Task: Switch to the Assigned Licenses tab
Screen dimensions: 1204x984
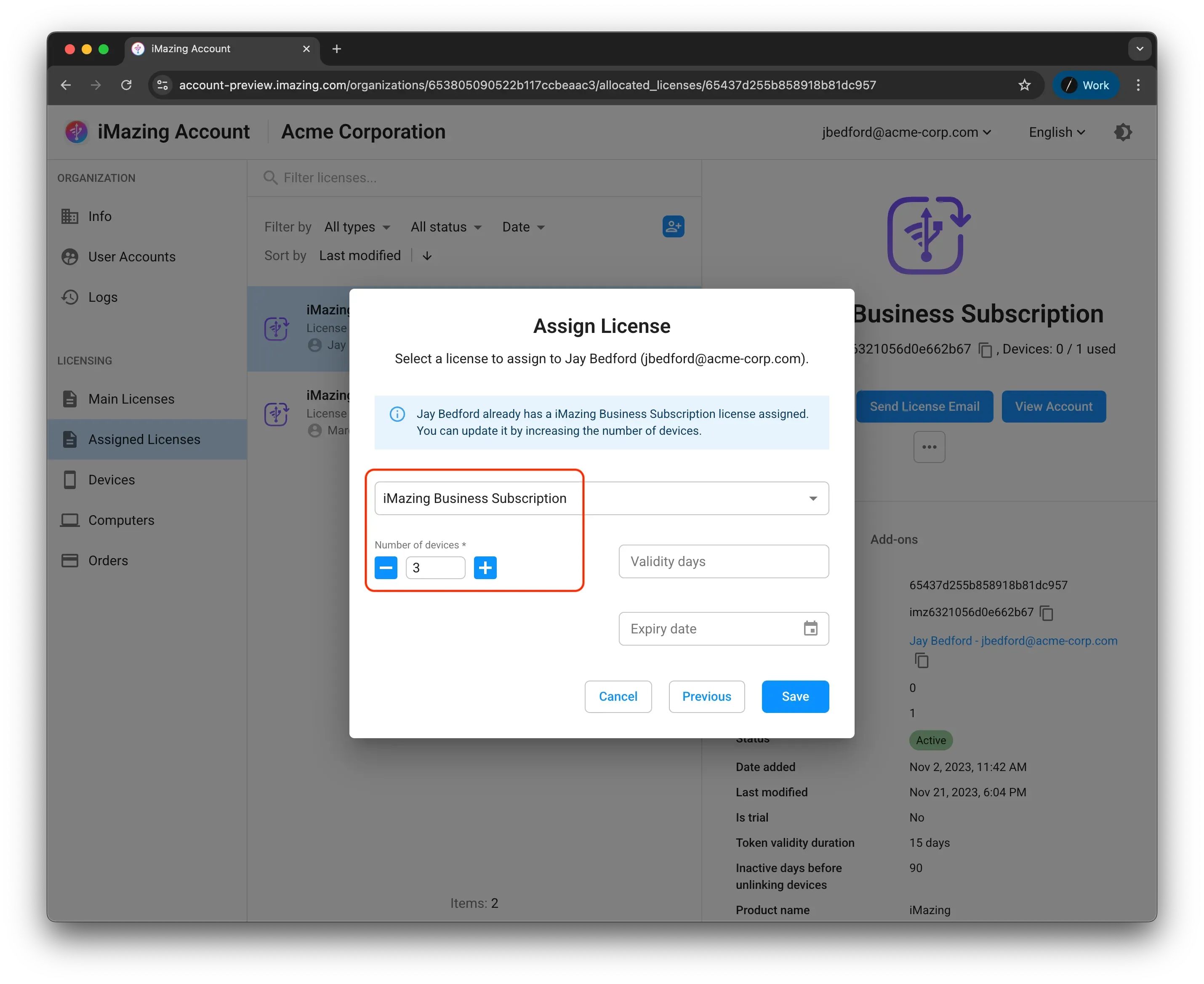Action: pos(144,439)
